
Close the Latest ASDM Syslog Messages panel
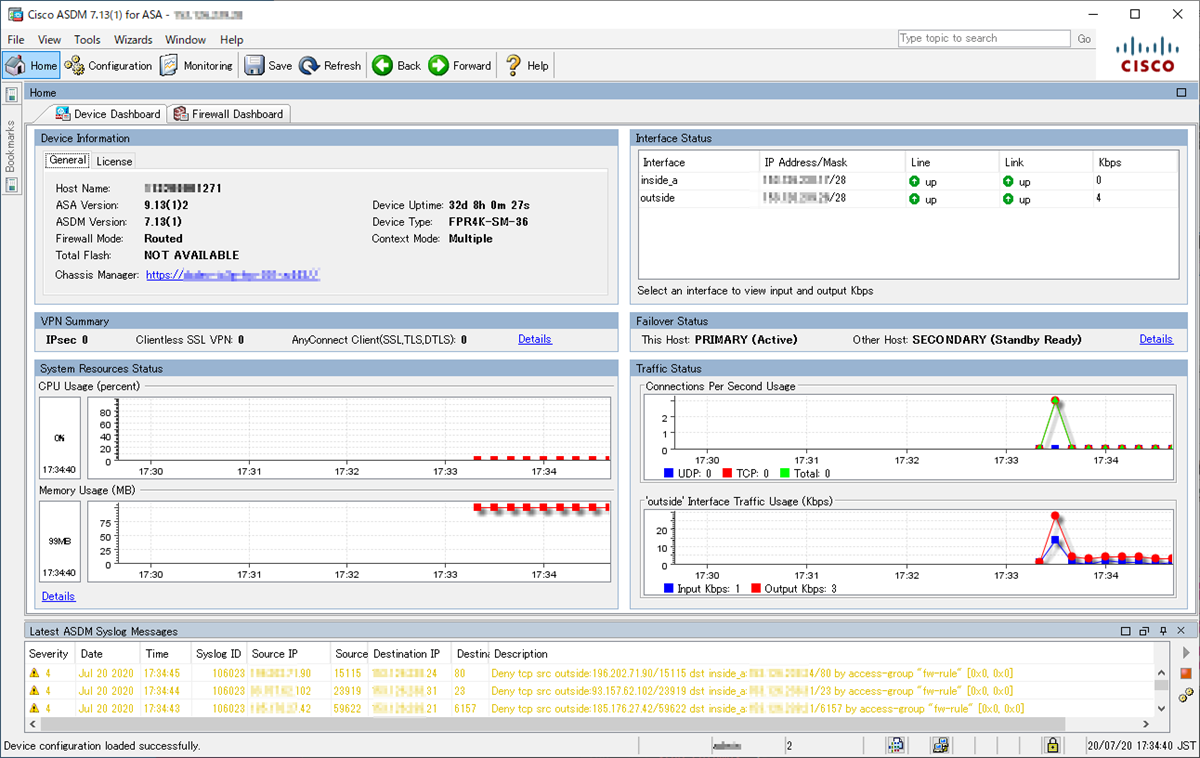click(1181, 631)
